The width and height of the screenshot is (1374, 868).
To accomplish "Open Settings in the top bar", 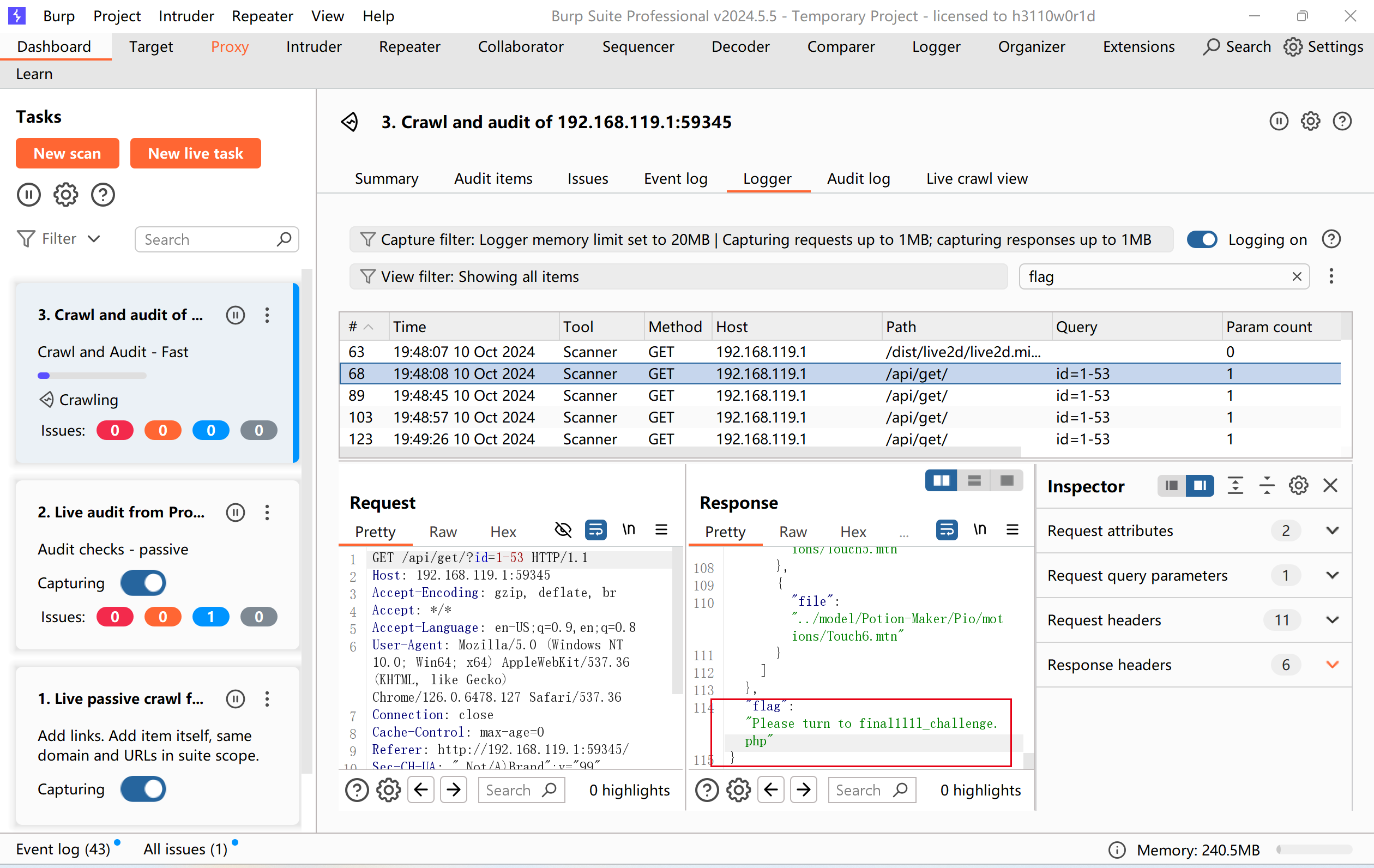I will click(x=1324, y=46).
